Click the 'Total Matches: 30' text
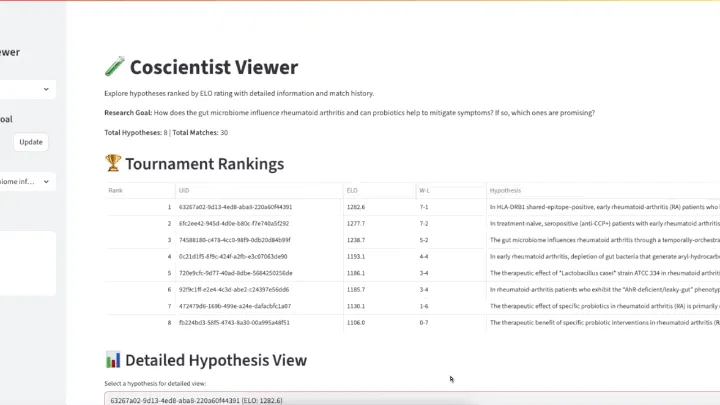 coord(200,133)
